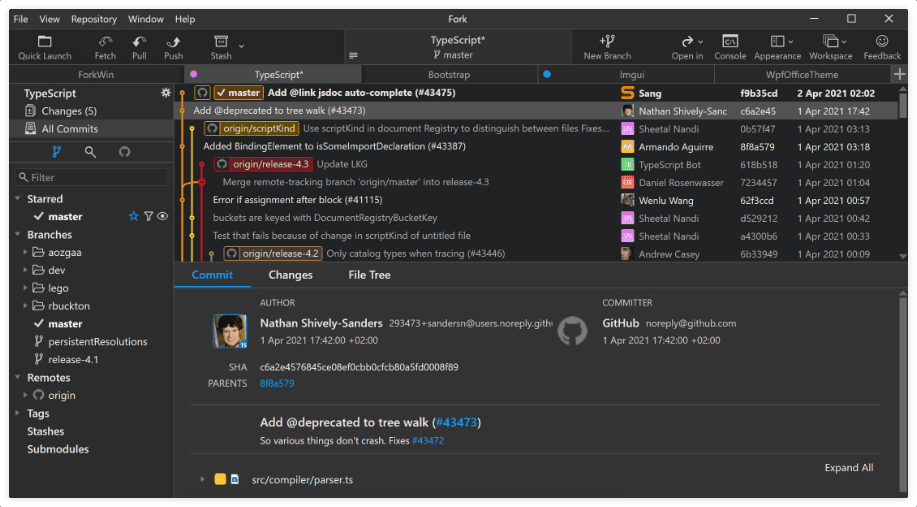
Task: Click the origin/release-4.2 branch label
Action: (x=273, y=254)
